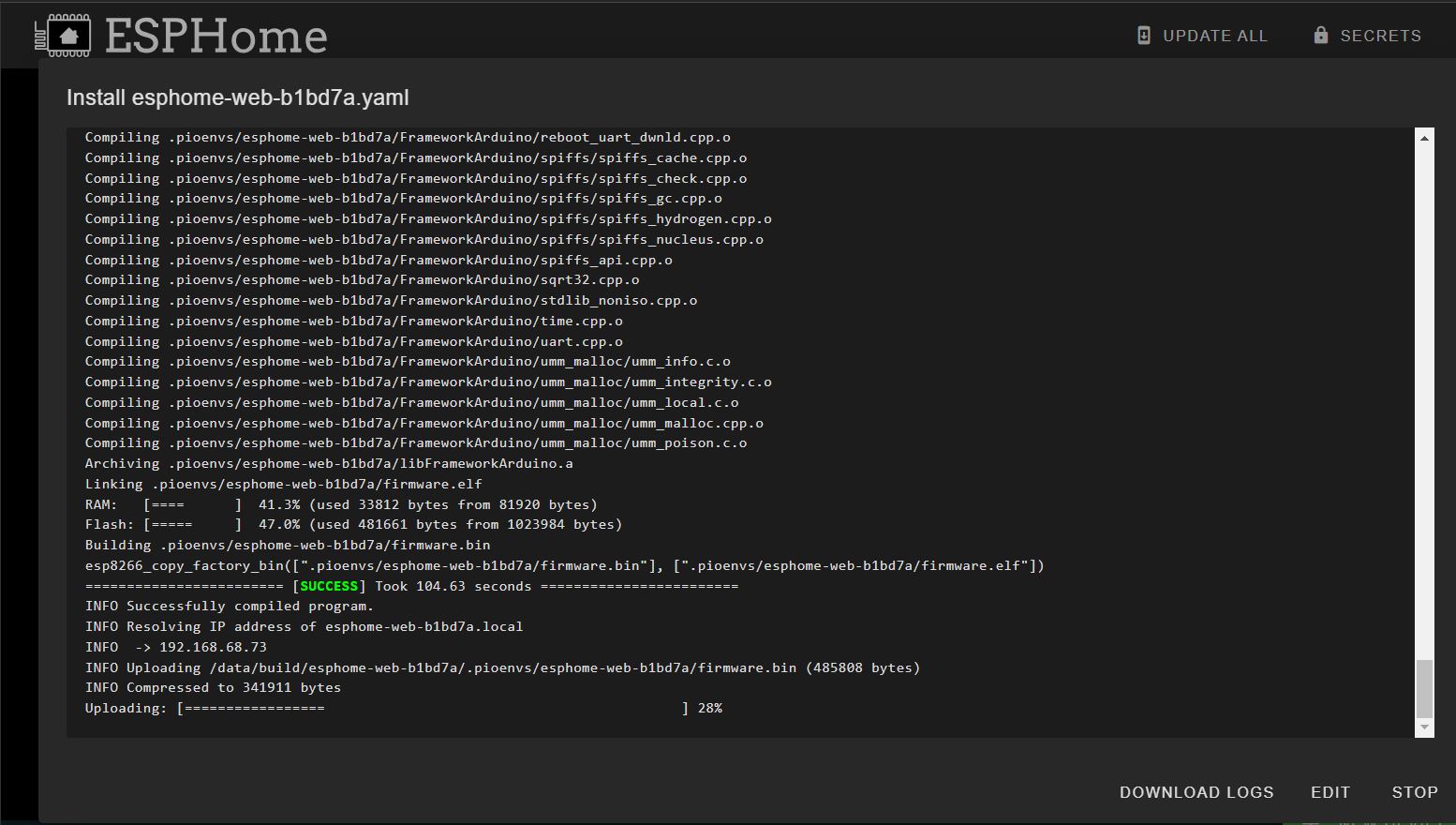Click the spiffs_cache.cpp.o compile line

tap(416, 158)
